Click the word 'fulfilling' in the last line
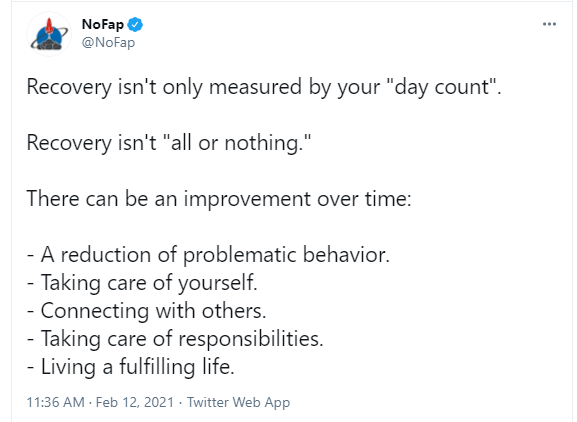 tap(157, 367)
